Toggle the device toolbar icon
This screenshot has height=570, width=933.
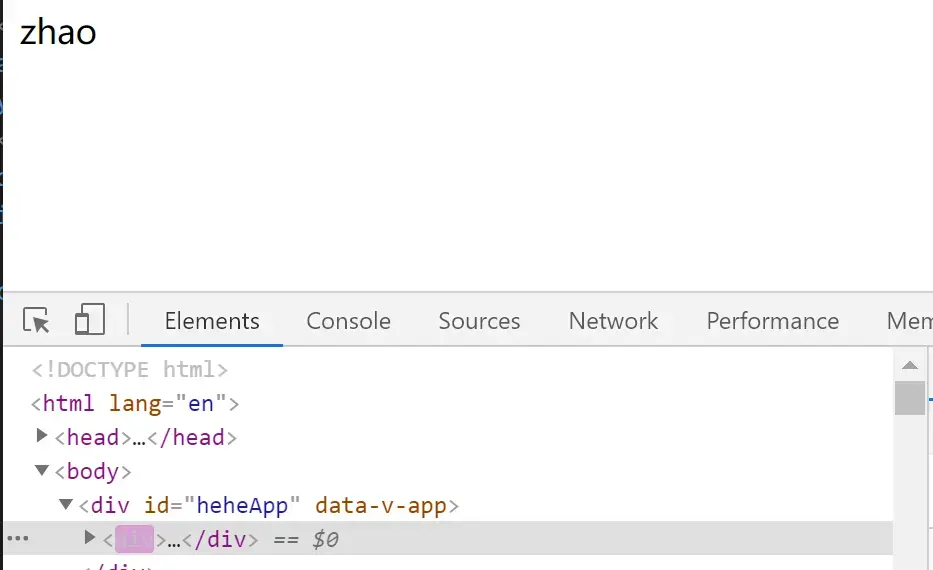pyautogui.click(x=90, y=320)
